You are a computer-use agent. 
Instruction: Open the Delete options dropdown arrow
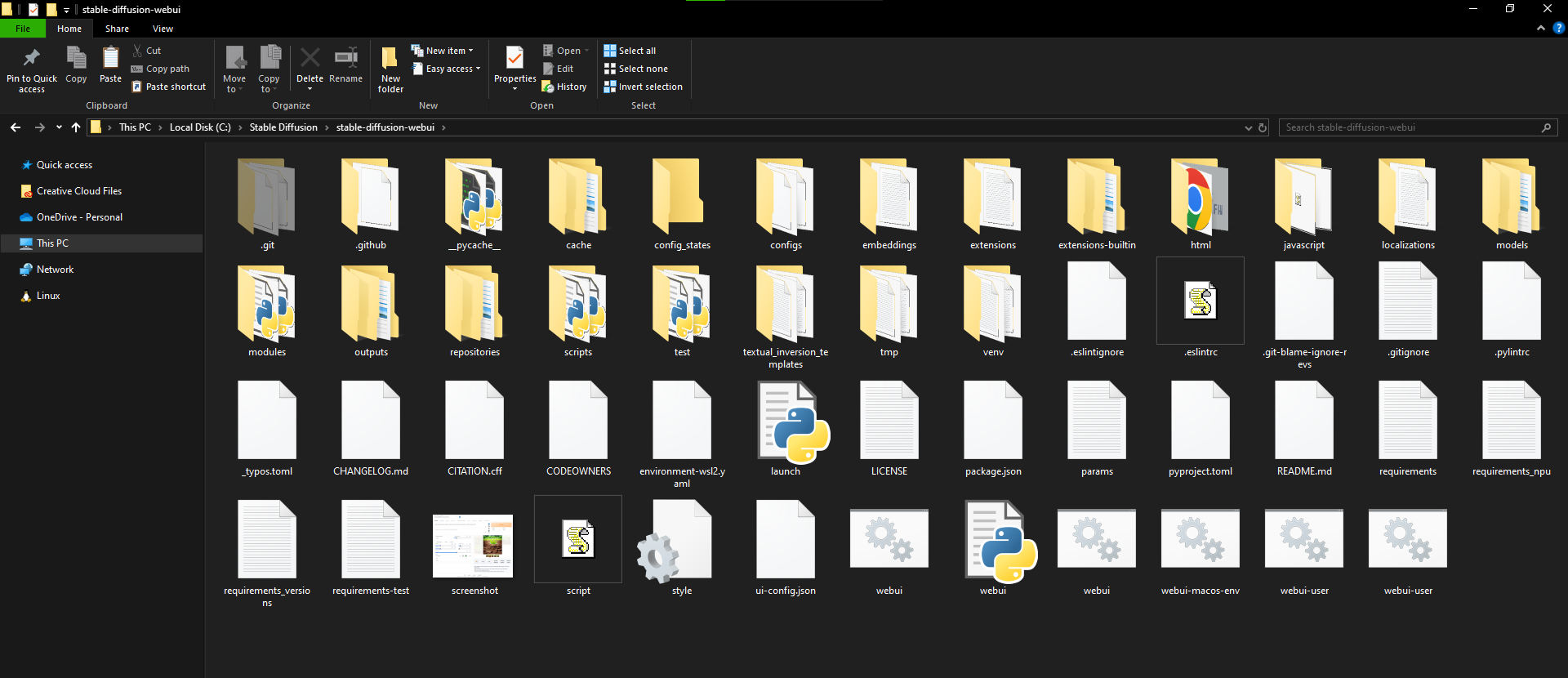click(x=310, y=89)
